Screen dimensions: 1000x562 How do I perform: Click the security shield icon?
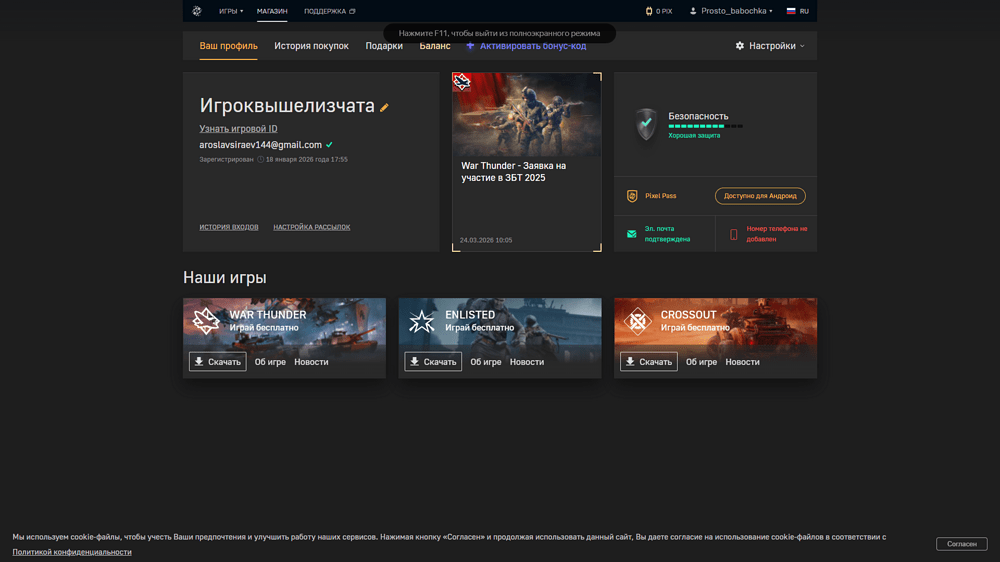[646, 125]
